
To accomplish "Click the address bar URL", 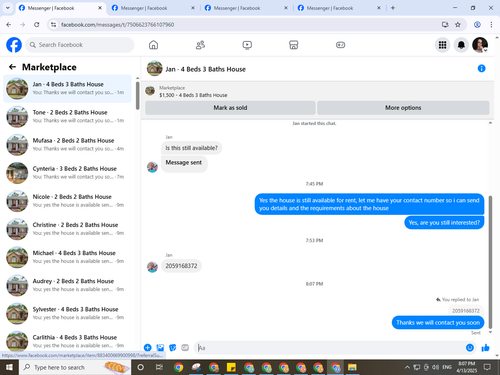I will click(x=117, y=25).
